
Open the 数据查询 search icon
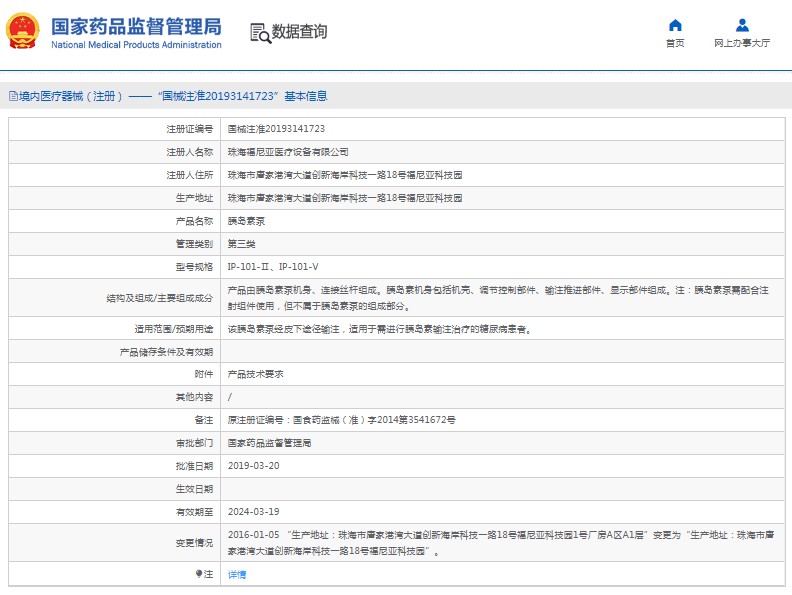point(261,33)
